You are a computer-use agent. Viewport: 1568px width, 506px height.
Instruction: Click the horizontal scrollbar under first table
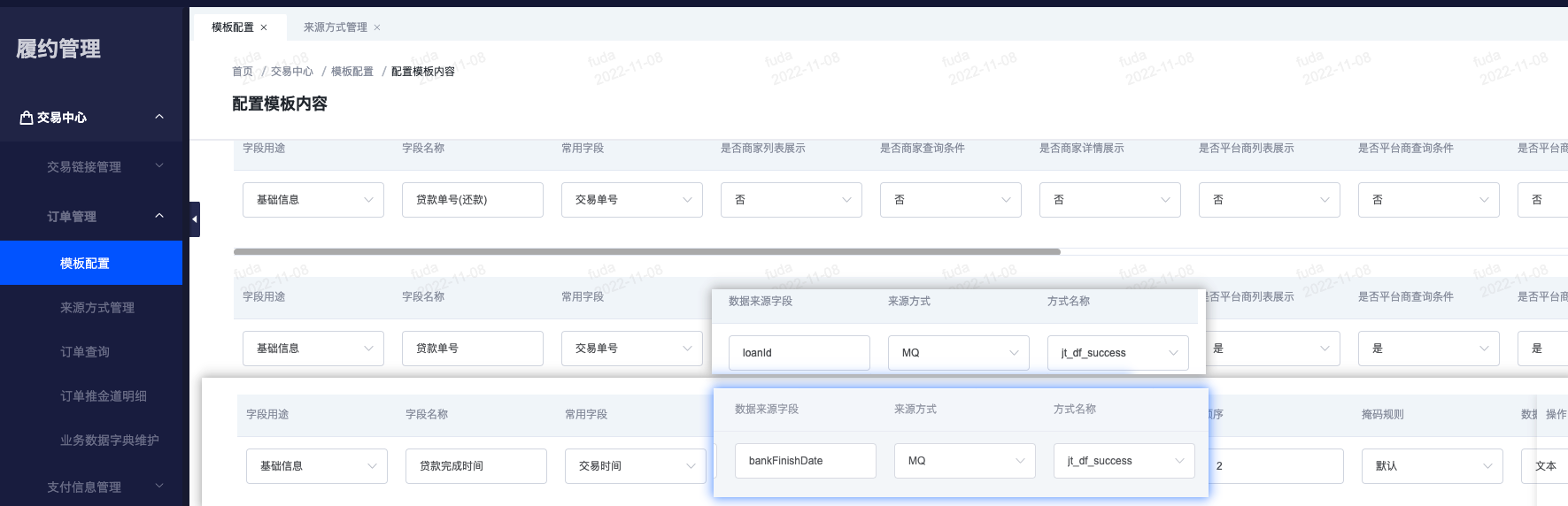647,251
